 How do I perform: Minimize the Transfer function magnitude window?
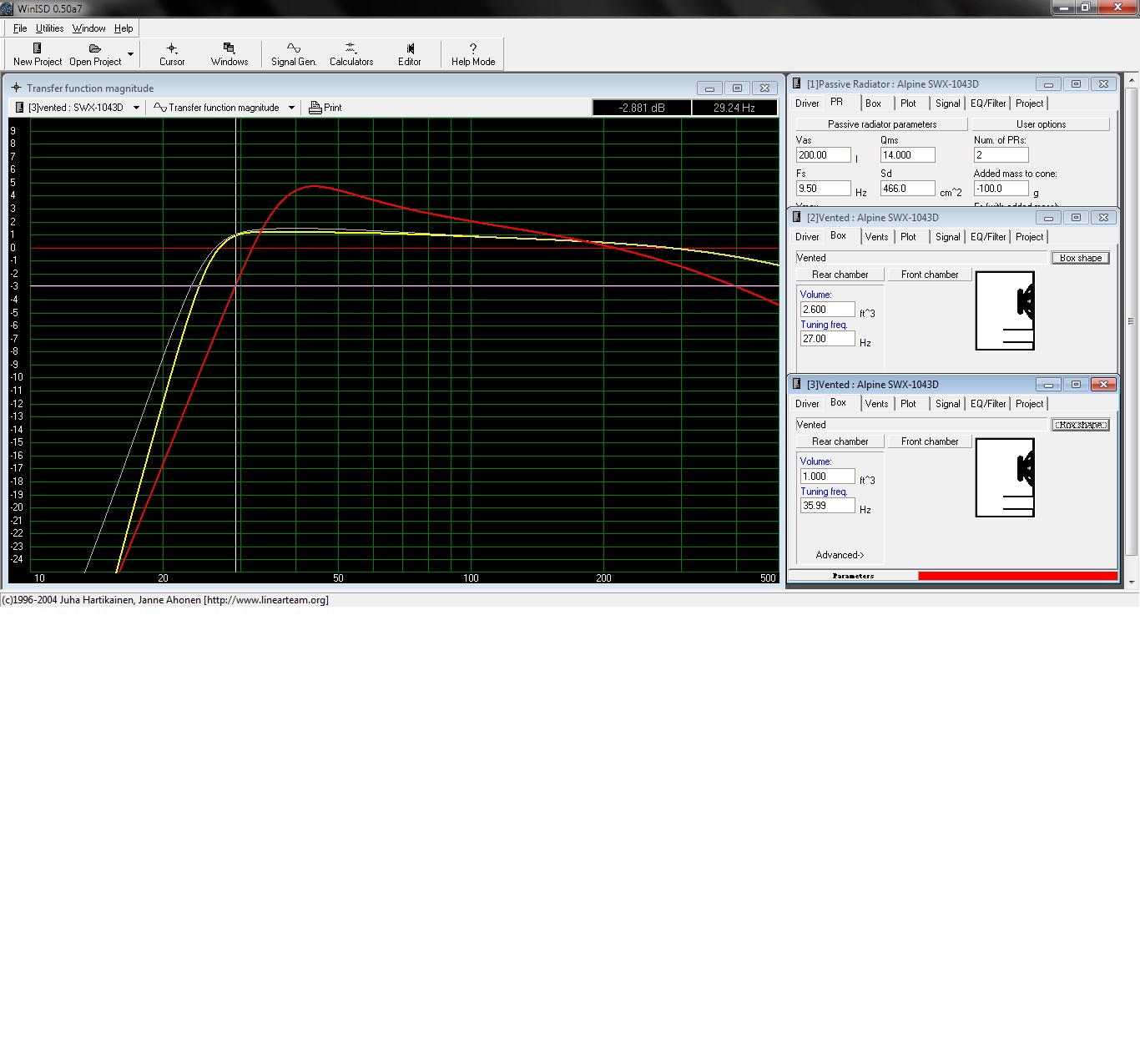click(x=709, y=88)
